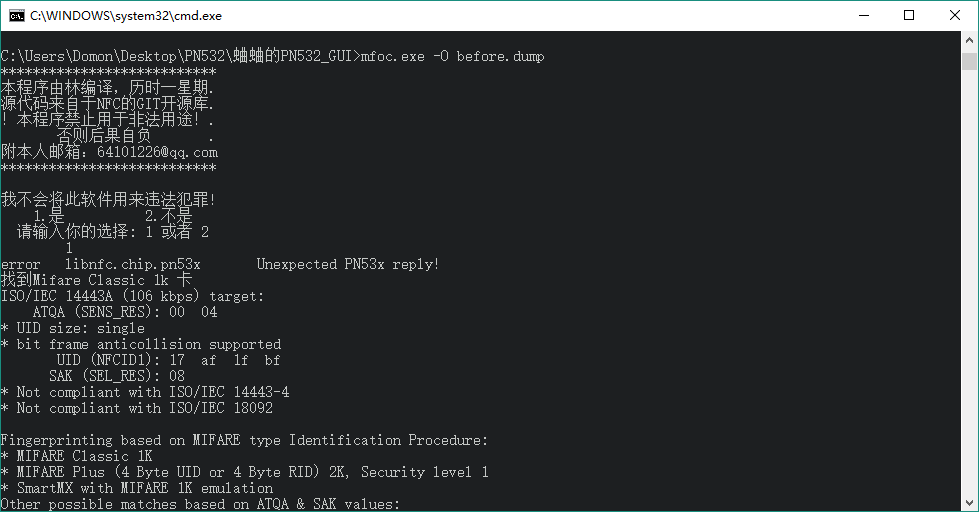The image size is (979, 512).
Task: Click the scrollbar down arrow
Action: coord(969,503)
